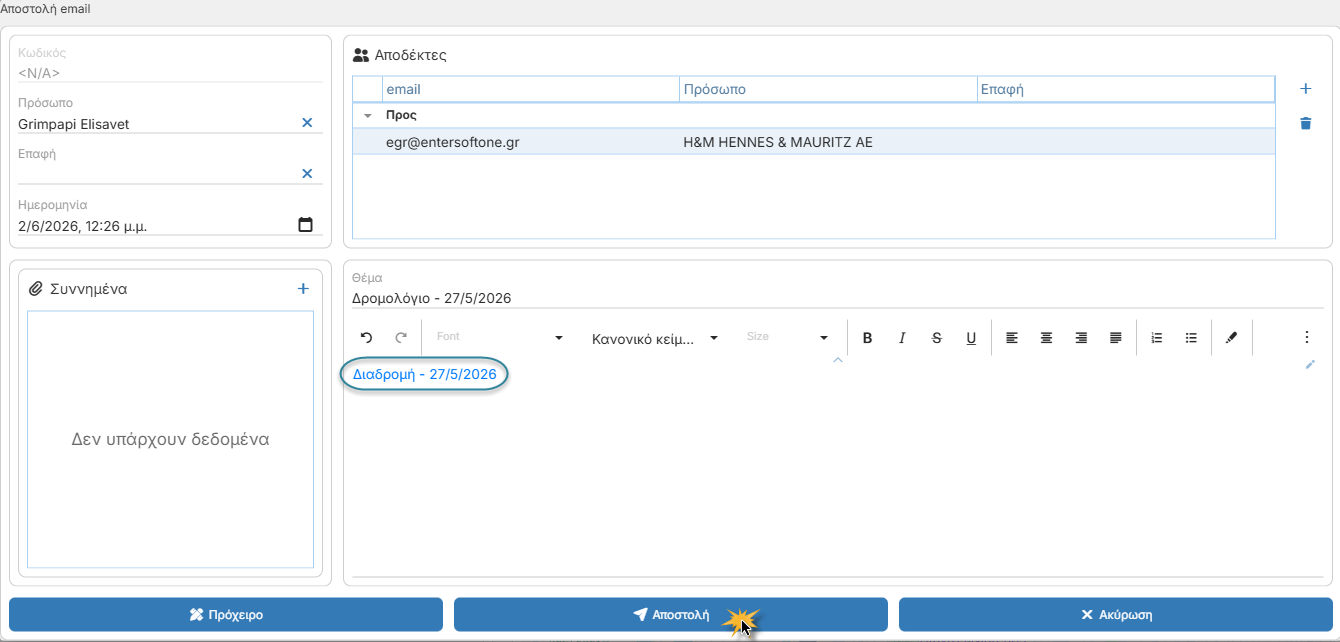Edit the Θέμα subject field
Viewport: 1340px width, 642px height.
[x=837, y=298]
